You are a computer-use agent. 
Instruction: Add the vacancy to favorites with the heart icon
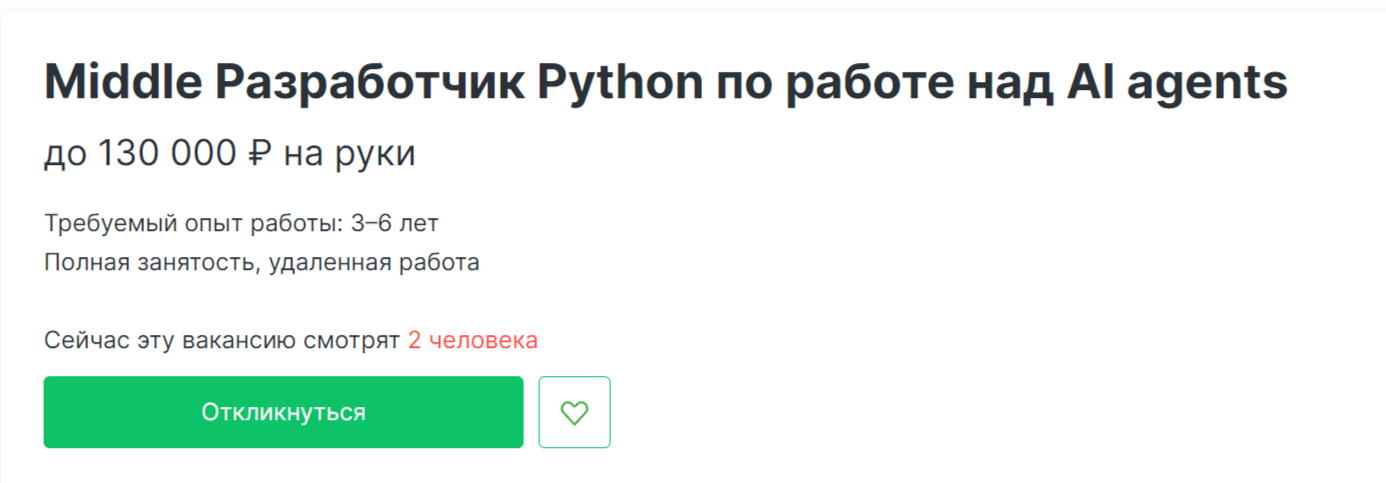point(574,412)
